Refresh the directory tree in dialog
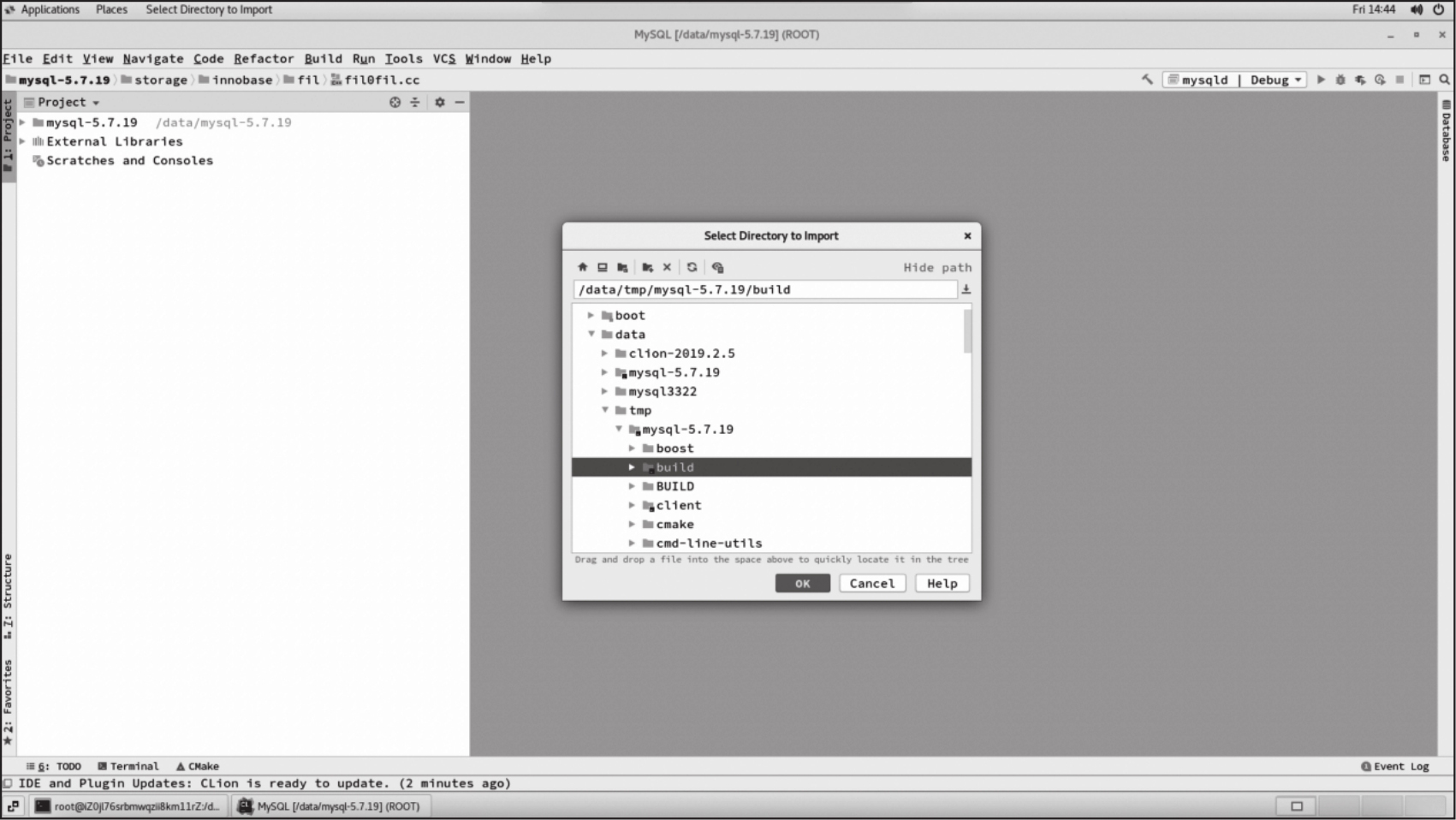The image size is (1456, 820). coord(692,267)
